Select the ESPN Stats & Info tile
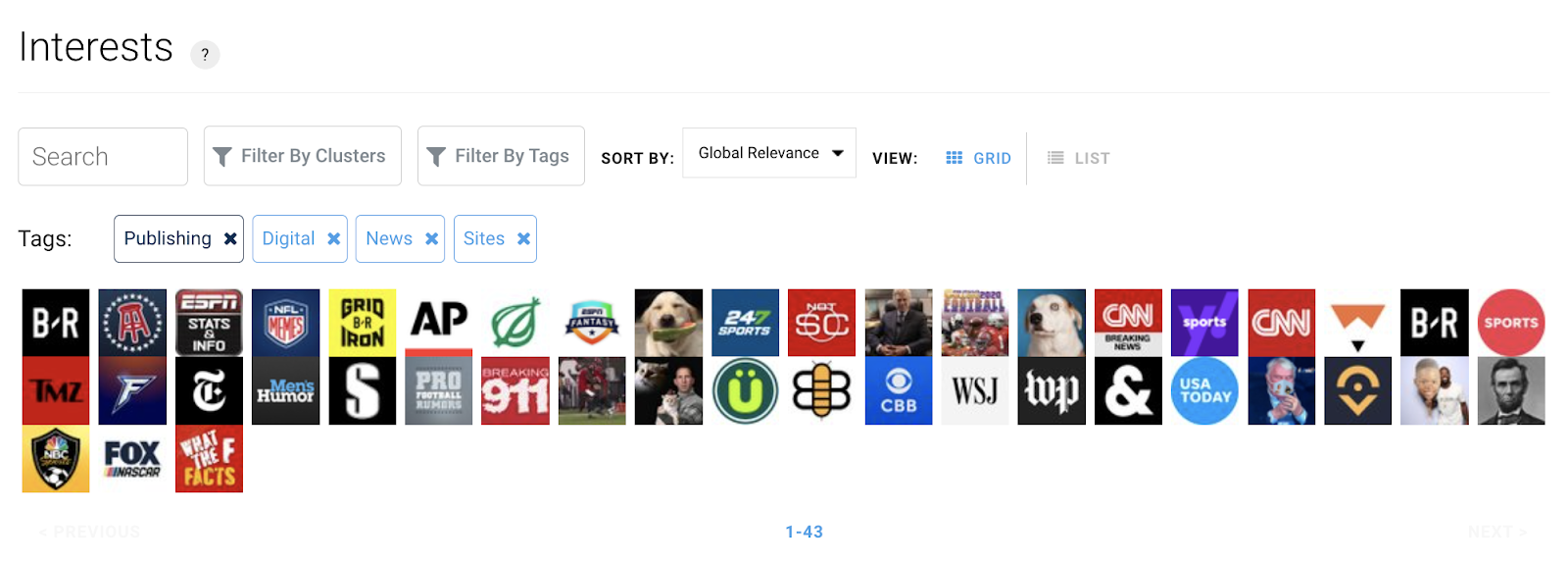Screen dimensions: 1568x562 pyautogui.click(x=209, y=323)
